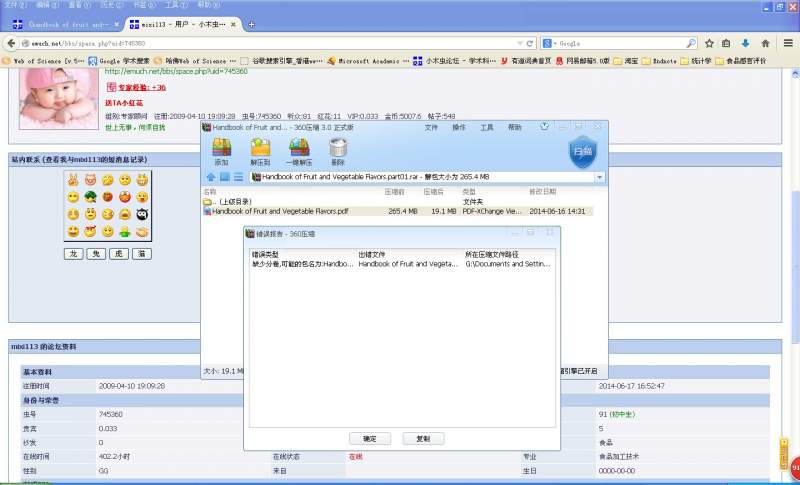The width and height of the screenshot is (800, 485).
Task: Click the 虎 emoticon set button
Action: [x=118, y=254]
